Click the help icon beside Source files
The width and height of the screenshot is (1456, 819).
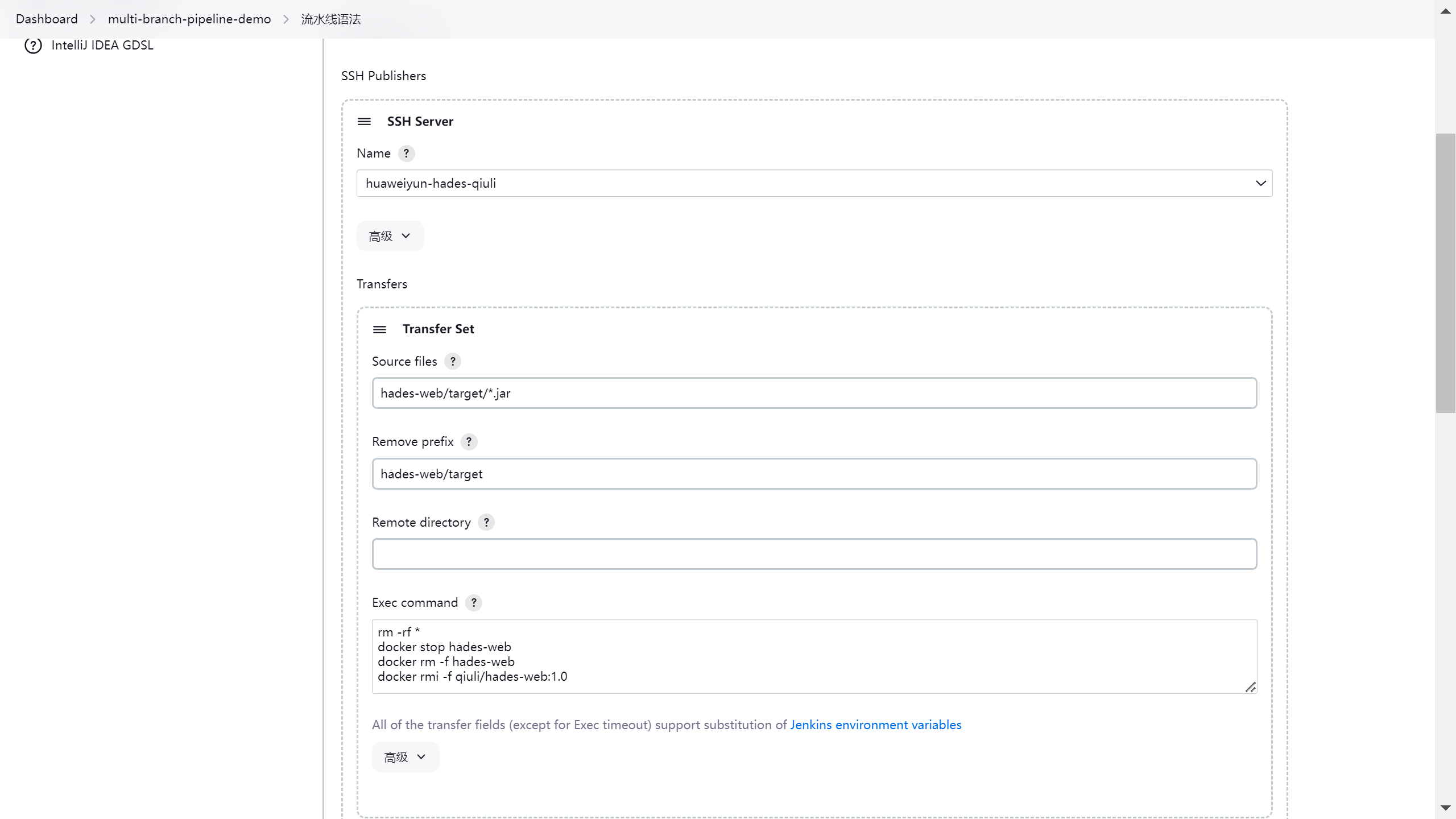click(453, 362)
